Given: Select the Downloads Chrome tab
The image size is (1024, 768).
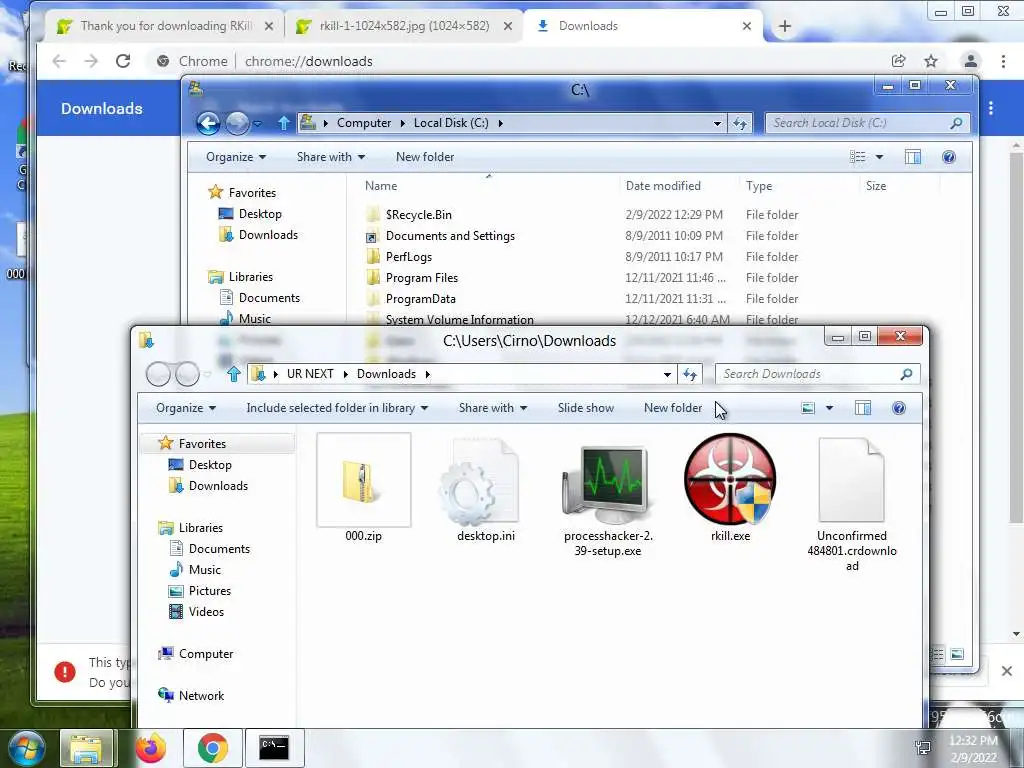Looking at the screenshot, I should click(643, 26).
